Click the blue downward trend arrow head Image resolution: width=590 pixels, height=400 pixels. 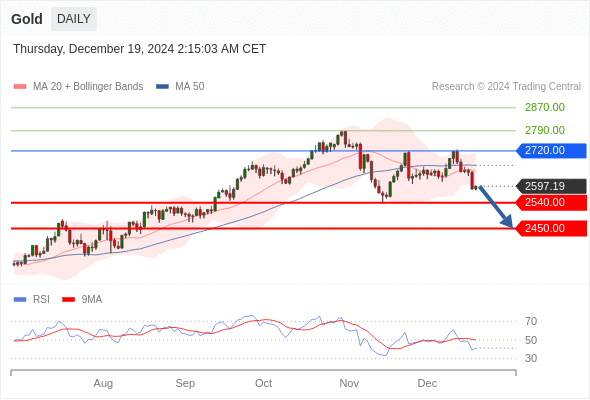[x=507, y=222]
